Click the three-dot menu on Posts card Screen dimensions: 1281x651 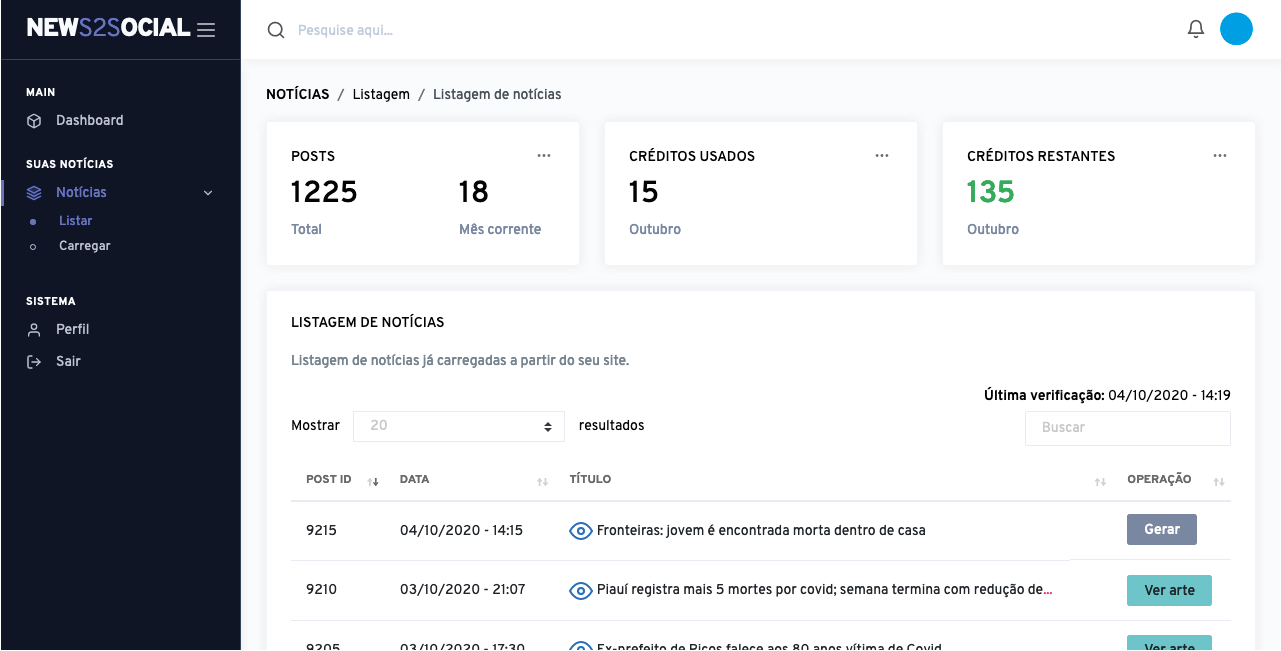(x=543, y=156)
